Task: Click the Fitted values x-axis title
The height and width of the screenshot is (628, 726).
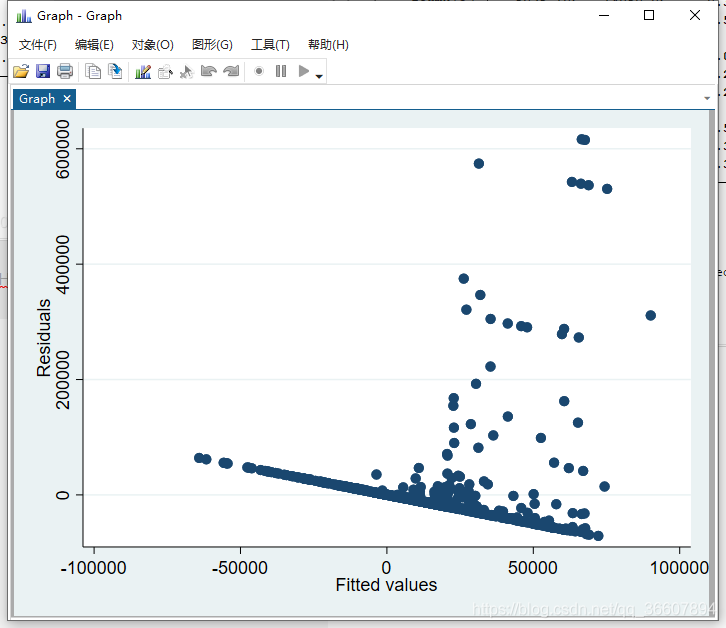Action: coord(386,585)
